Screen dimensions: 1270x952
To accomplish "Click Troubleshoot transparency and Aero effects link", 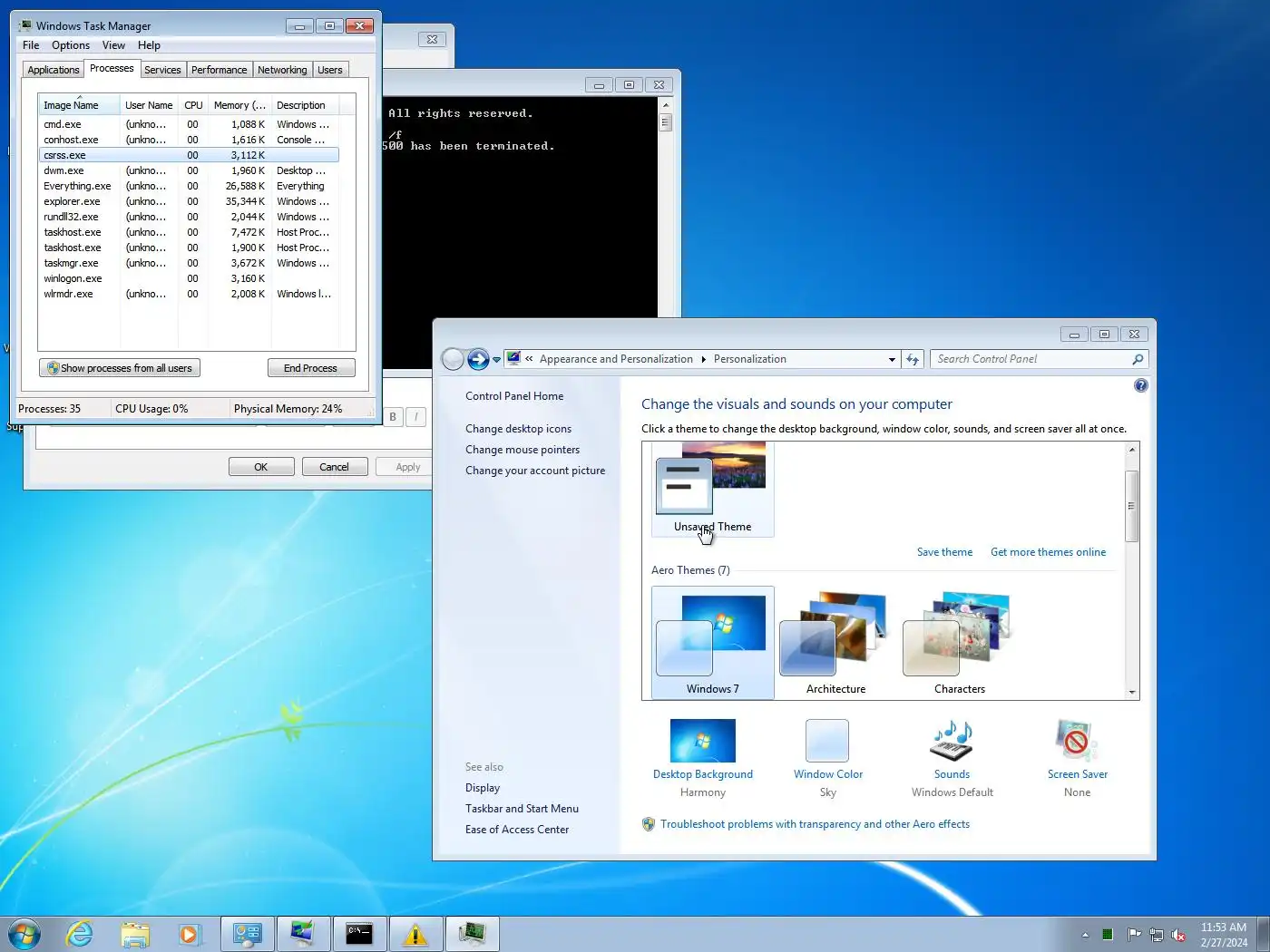I will 815,824.
